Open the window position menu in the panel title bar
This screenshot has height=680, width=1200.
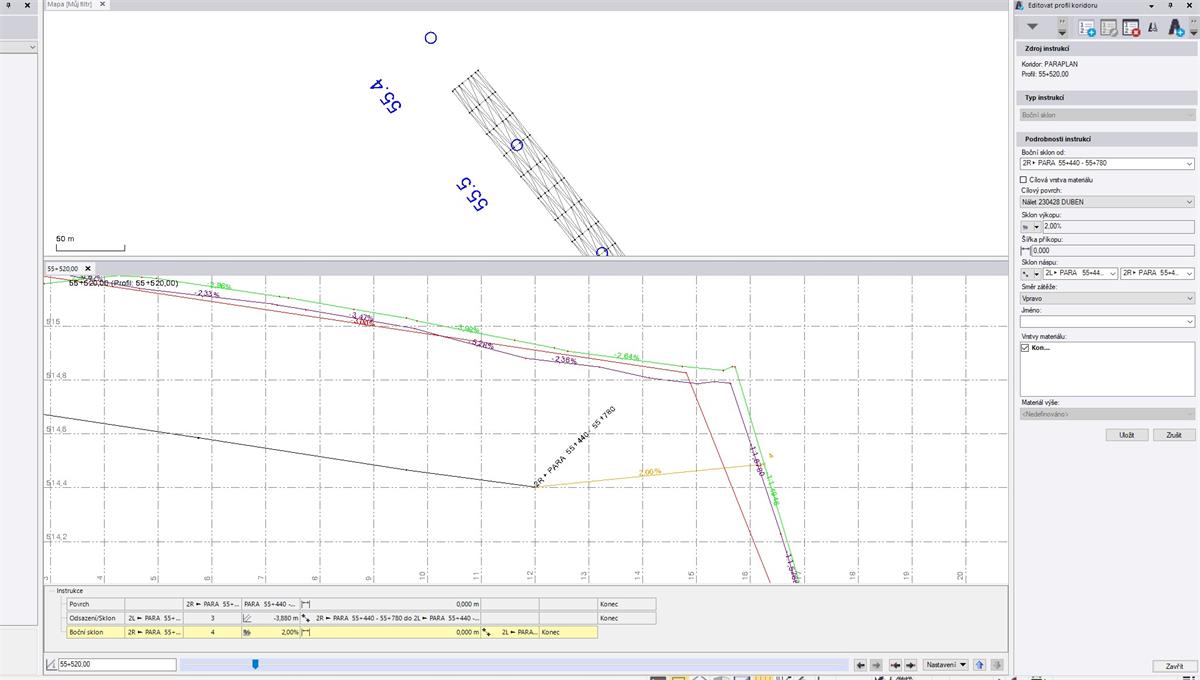(x=1151, y=5)
